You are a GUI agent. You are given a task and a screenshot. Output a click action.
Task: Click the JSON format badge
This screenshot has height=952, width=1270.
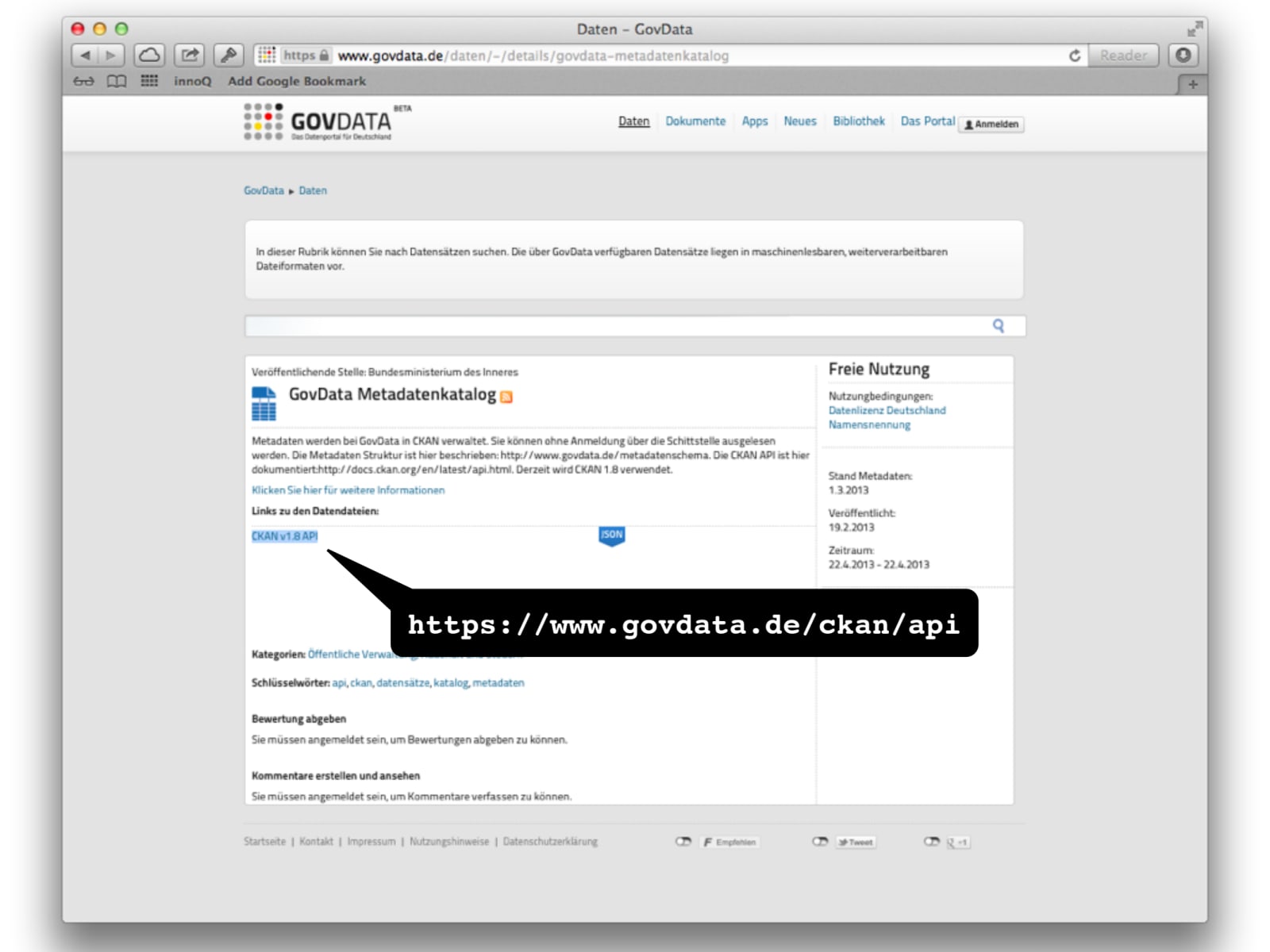coord(611,536)
